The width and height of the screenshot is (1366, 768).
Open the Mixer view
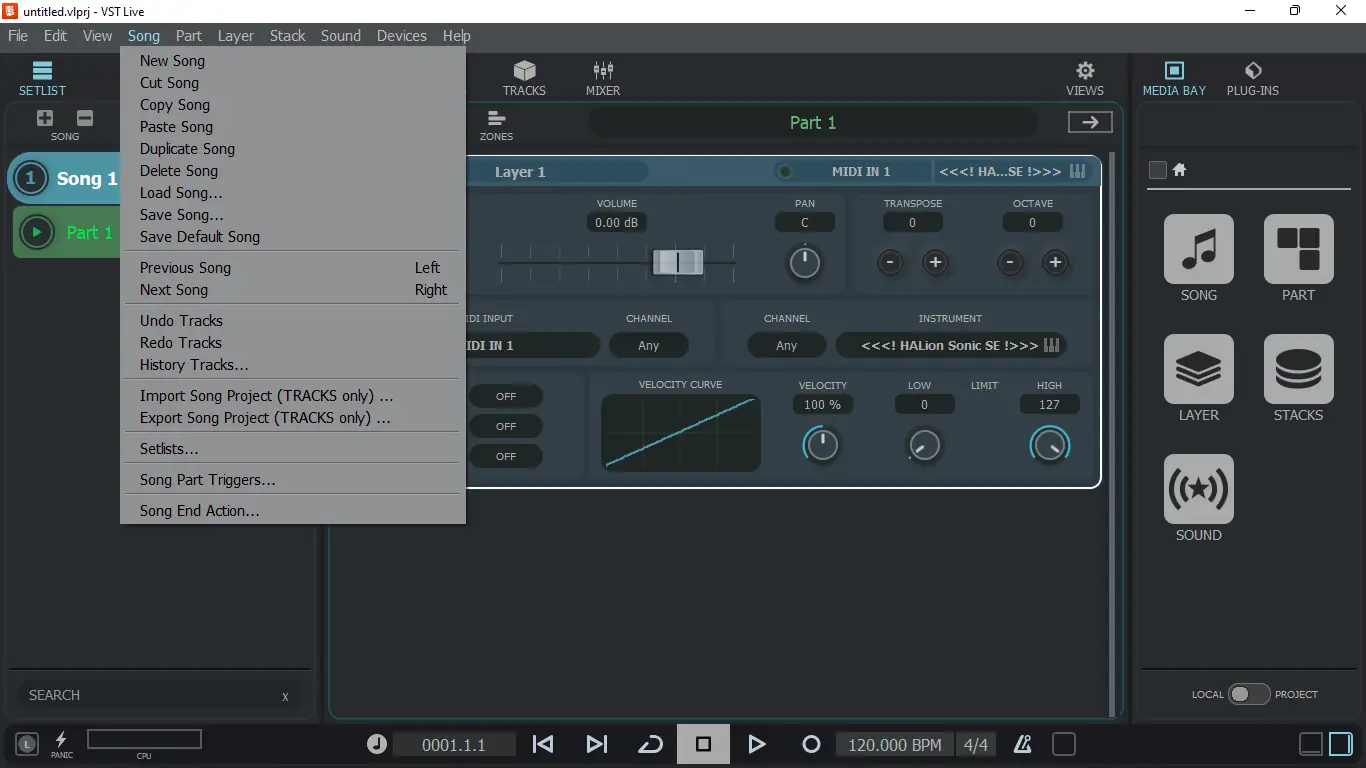point(603,78)
